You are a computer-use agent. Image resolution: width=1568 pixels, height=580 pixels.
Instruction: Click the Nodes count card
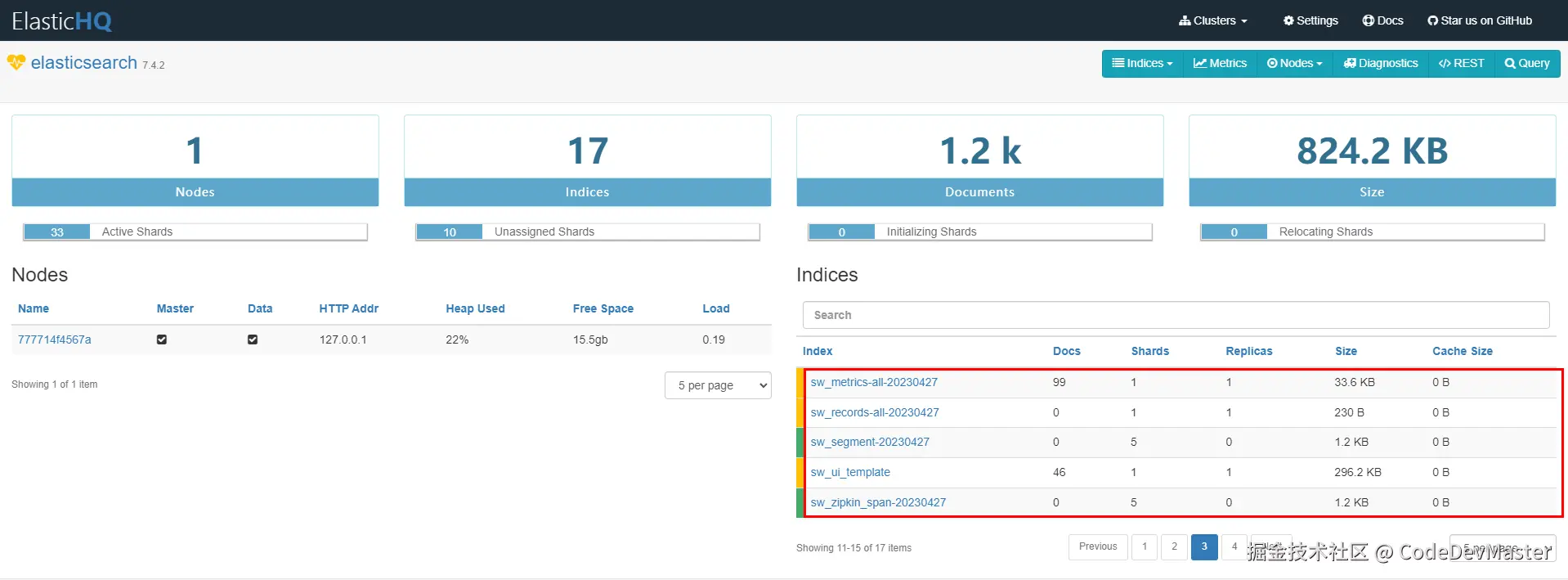(x=195, y=161)
